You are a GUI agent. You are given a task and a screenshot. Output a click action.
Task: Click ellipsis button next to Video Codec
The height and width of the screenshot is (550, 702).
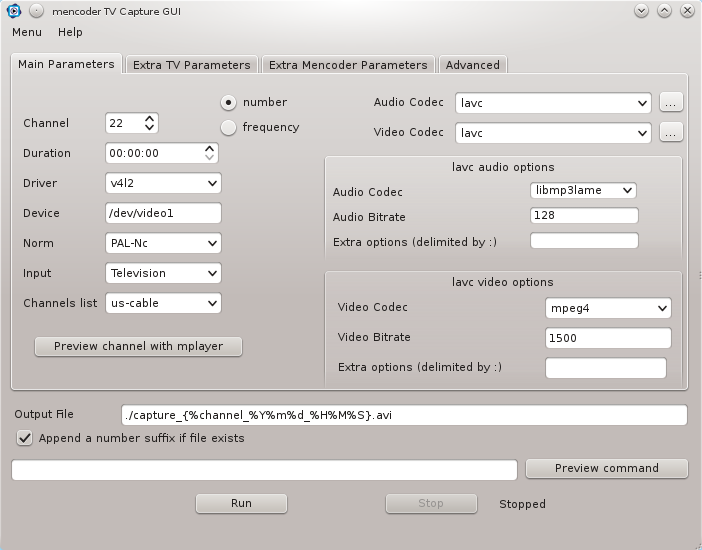click(671, 133)
